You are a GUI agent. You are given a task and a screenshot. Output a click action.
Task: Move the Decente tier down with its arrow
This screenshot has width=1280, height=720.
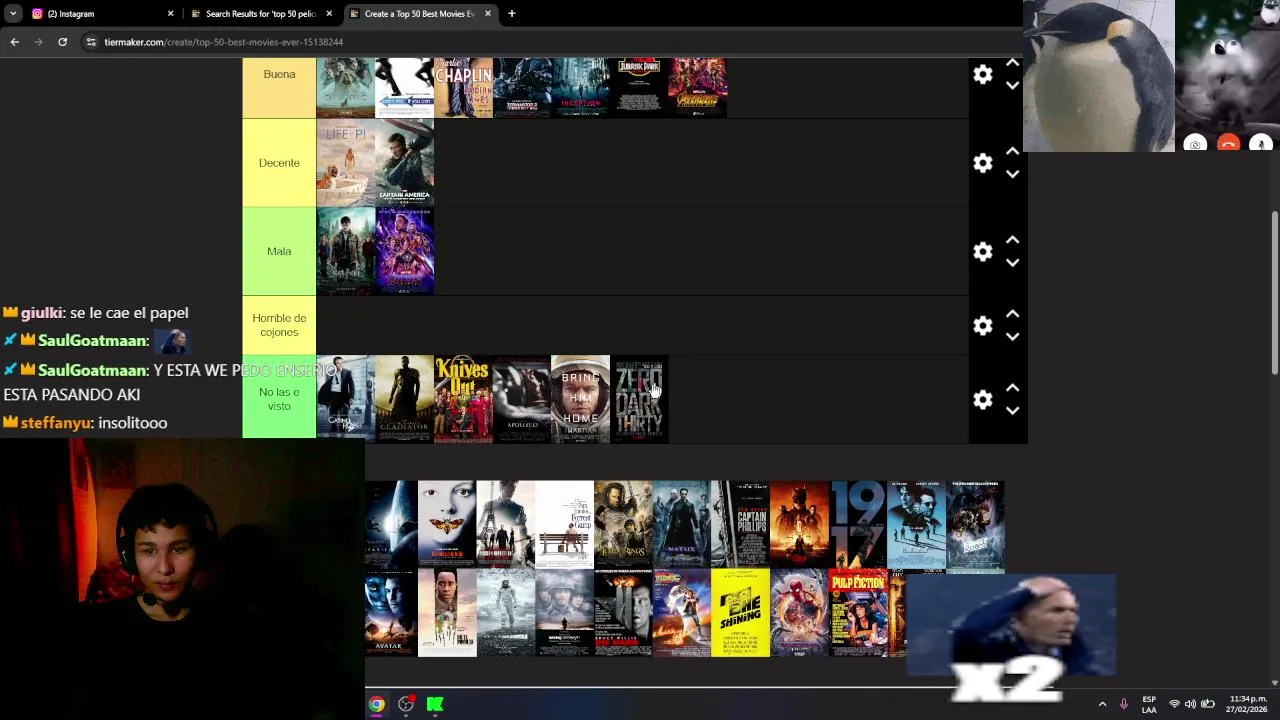click(x=1012, y=174)
